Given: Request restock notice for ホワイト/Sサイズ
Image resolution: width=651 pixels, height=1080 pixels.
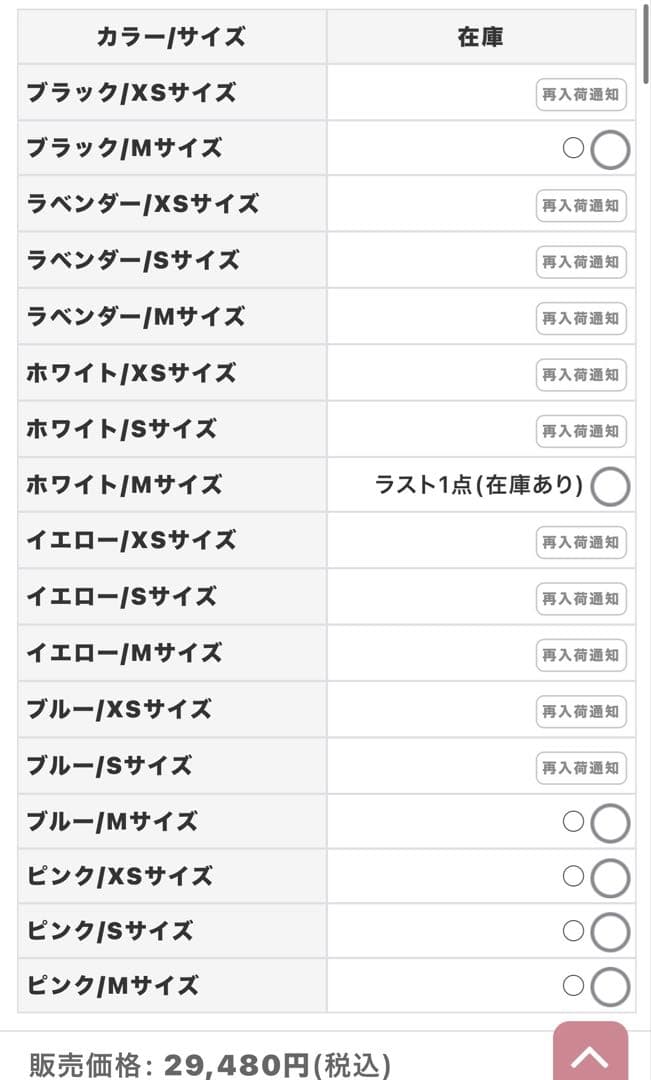Looking at the screenshot, I should click(581, 431).
